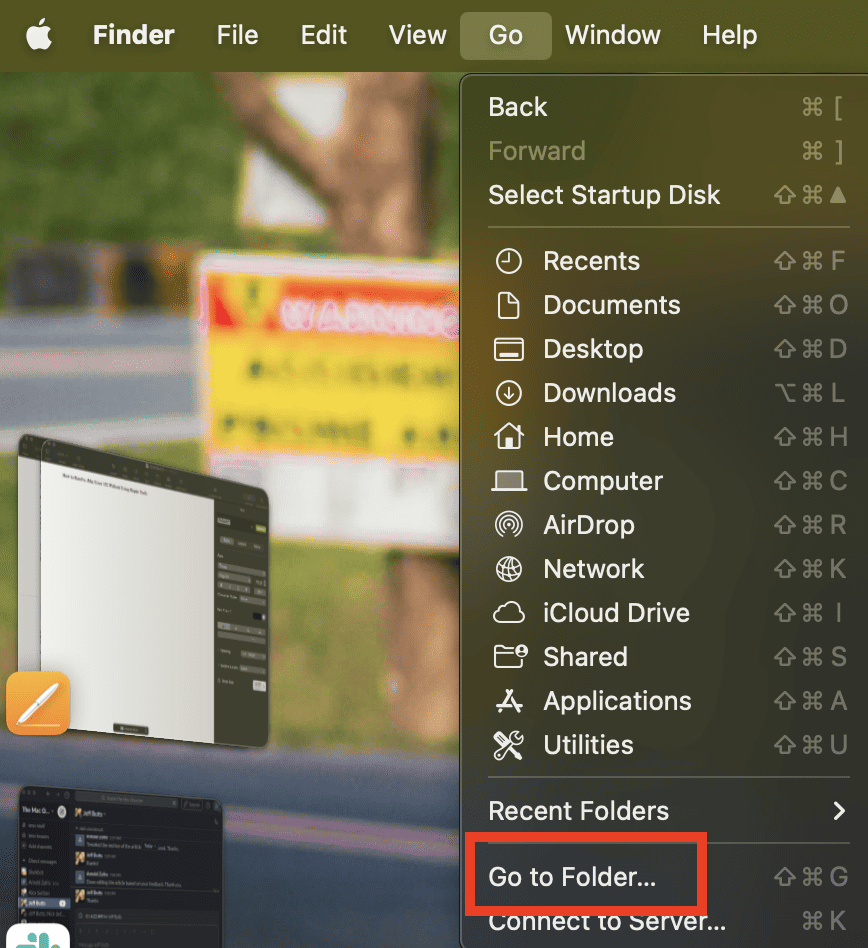Open the Edit menu

pos(323,36)
